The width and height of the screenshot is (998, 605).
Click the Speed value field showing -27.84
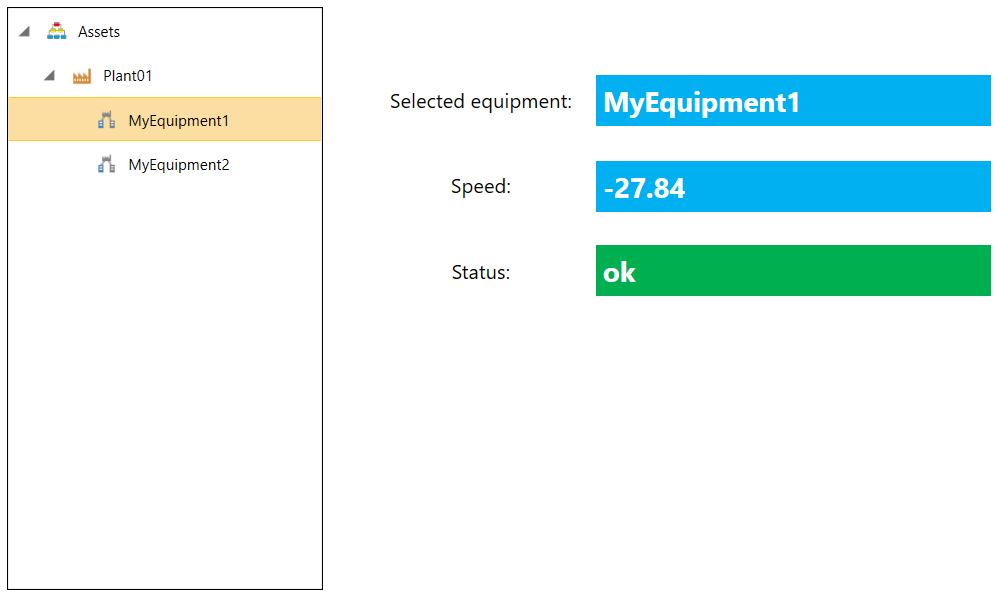(x=793, y=186)
